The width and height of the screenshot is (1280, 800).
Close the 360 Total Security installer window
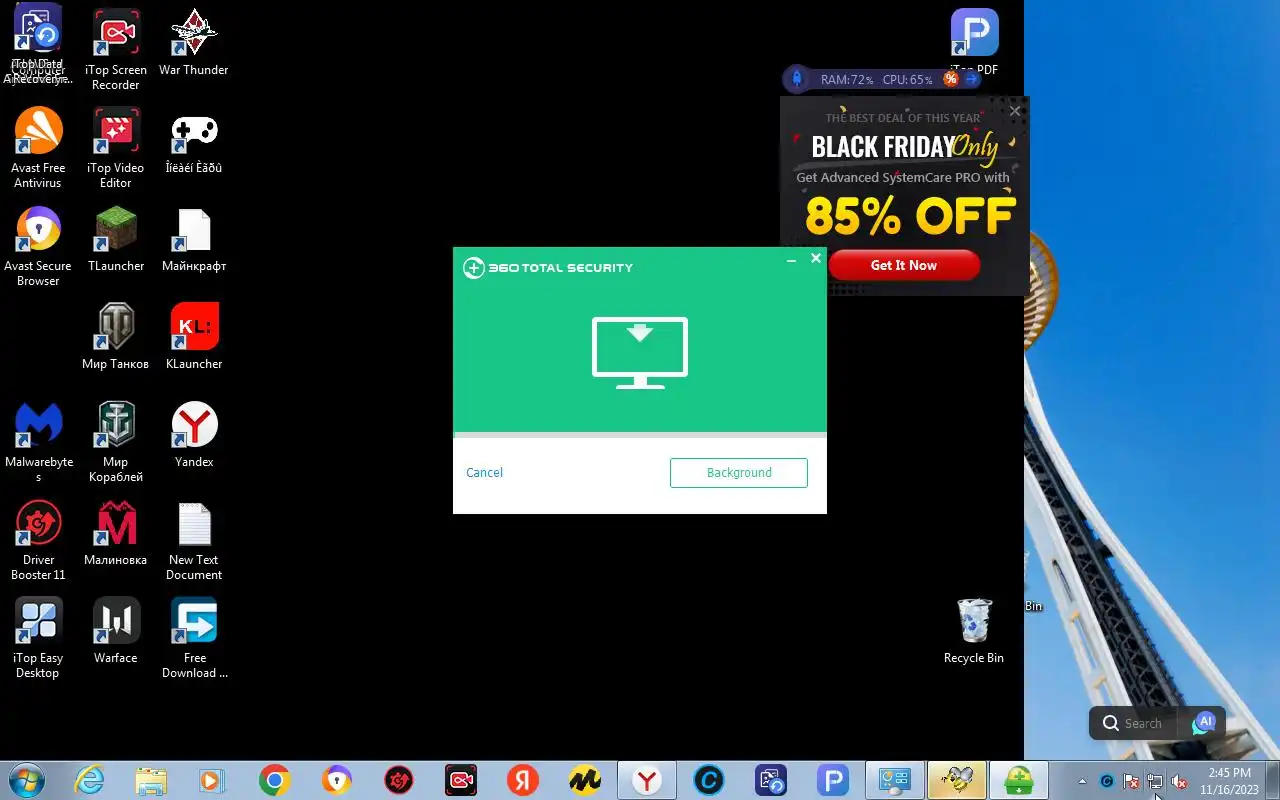pos(816,259)
